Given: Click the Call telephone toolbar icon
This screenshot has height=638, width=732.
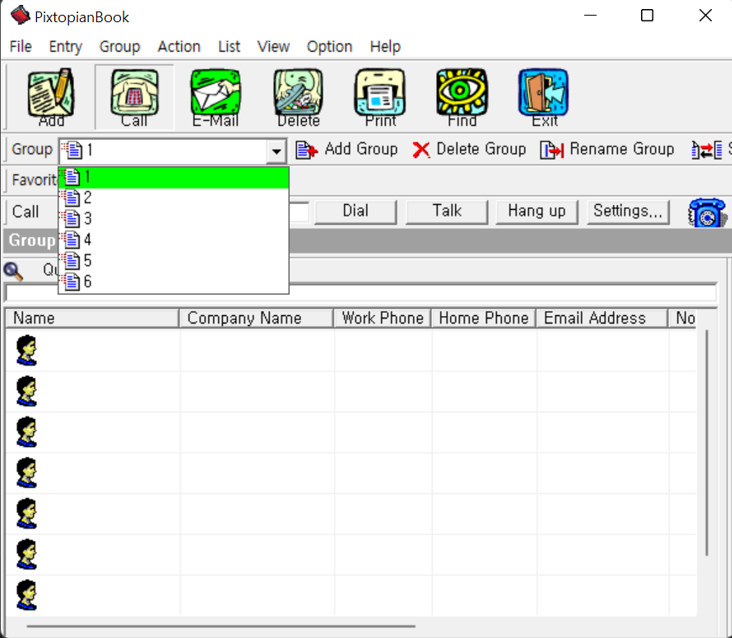Looking at the screenshot, I should pos(134,97).
